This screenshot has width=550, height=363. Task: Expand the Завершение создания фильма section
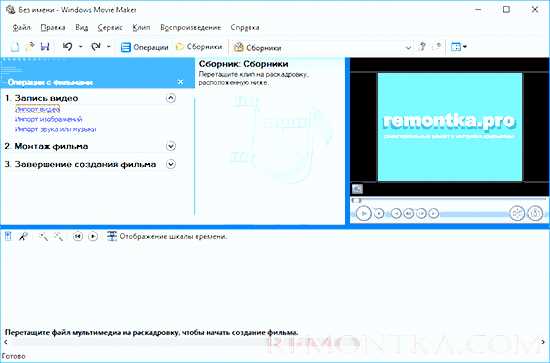(x=170, y=164)
